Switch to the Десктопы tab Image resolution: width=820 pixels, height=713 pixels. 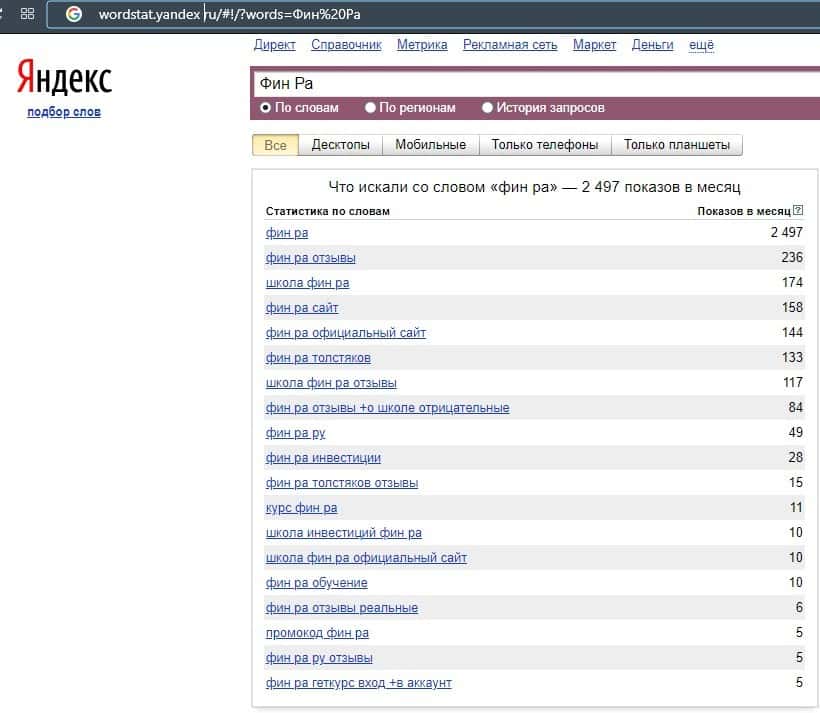pyautogui.click(x=340, y=145)
